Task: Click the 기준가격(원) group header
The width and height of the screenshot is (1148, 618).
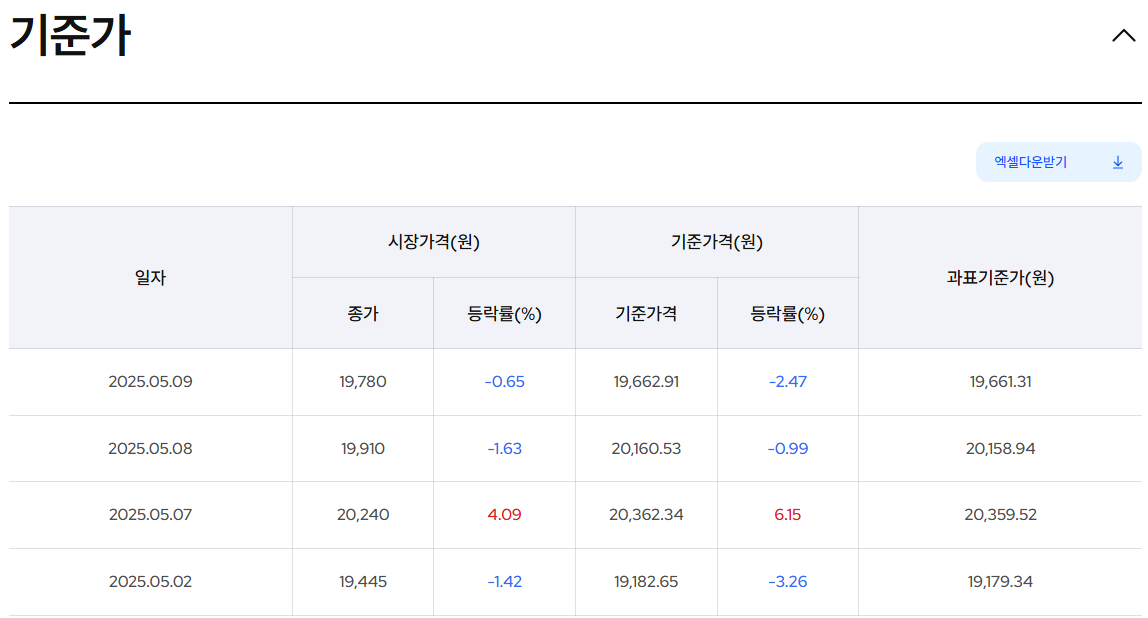Action: click(x=717, y=242)
